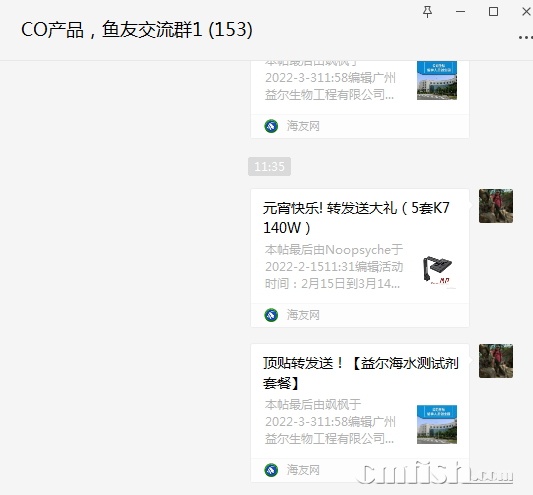
Task: Click the description 本帖最后由Noopsyche于 text
Action: click(x=334, y=250)
